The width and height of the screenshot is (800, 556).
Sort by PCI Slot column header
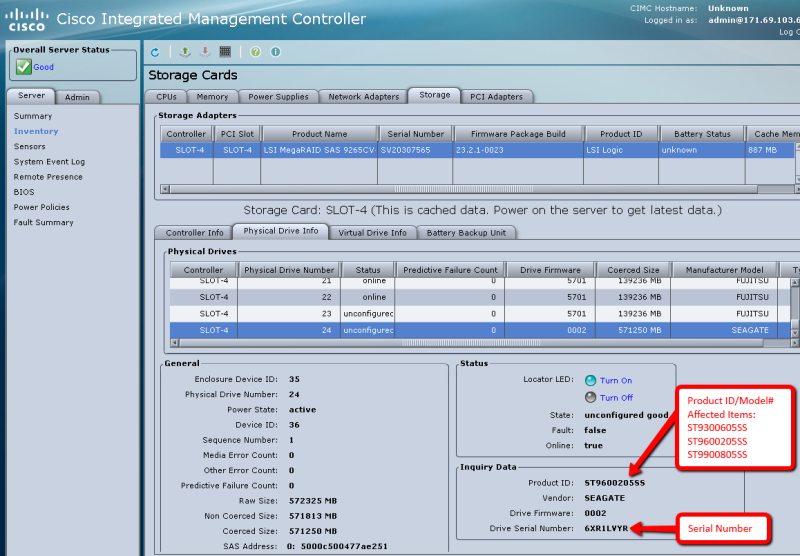click(237, 134)
